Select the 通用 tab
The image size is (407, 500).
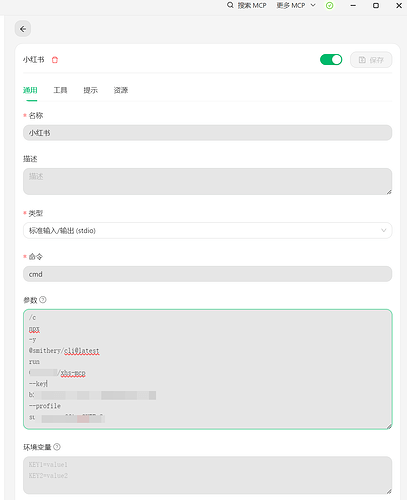click(x=30, y=90)
